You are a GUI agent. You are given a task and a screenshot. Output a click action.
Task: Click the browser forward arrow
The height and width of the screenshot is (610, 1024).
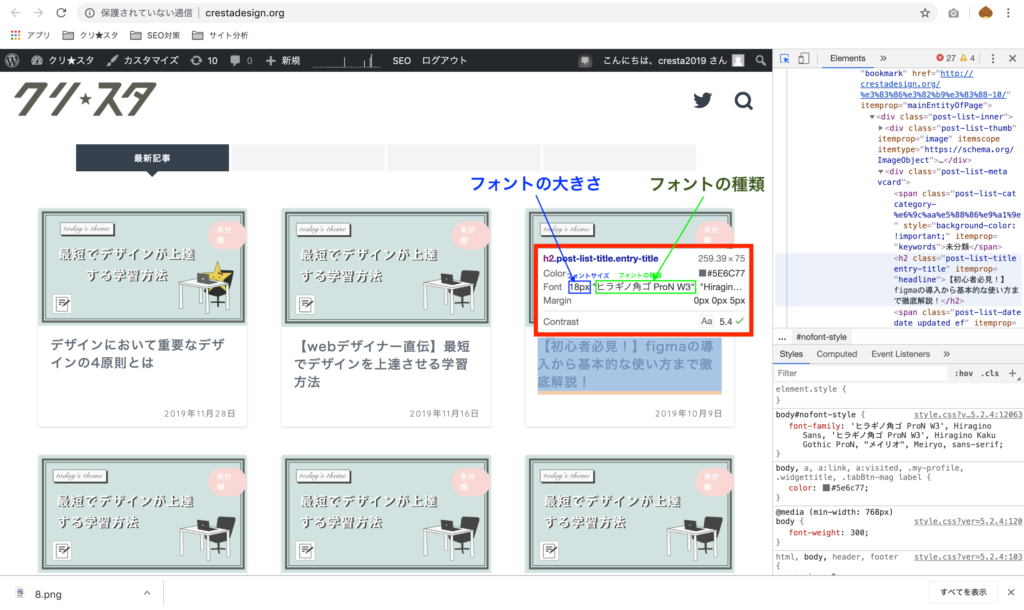pyautogui.click(x=39, y=12)
